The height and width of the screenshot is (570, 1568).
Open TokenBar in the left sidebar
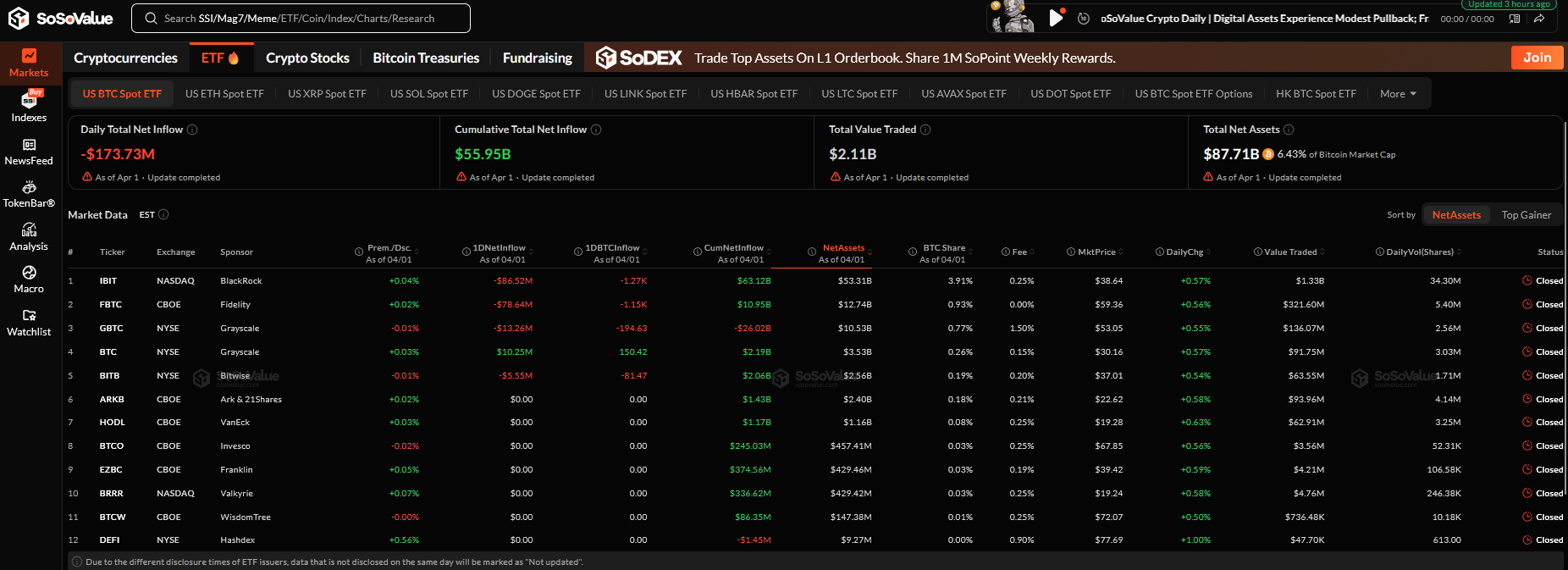(x=29, y=195)
